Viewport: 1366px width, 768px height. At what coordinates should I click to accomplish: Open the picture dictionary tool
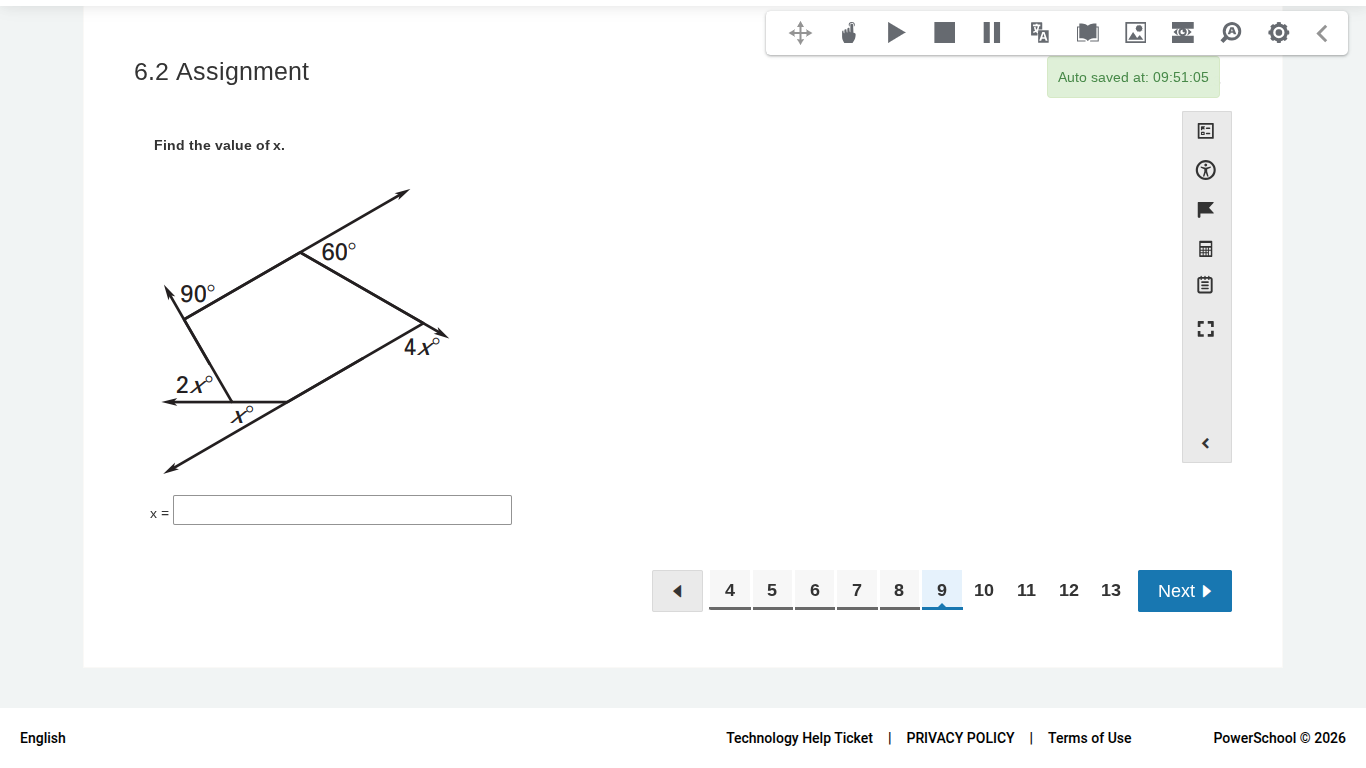(x=1135, y=32)
